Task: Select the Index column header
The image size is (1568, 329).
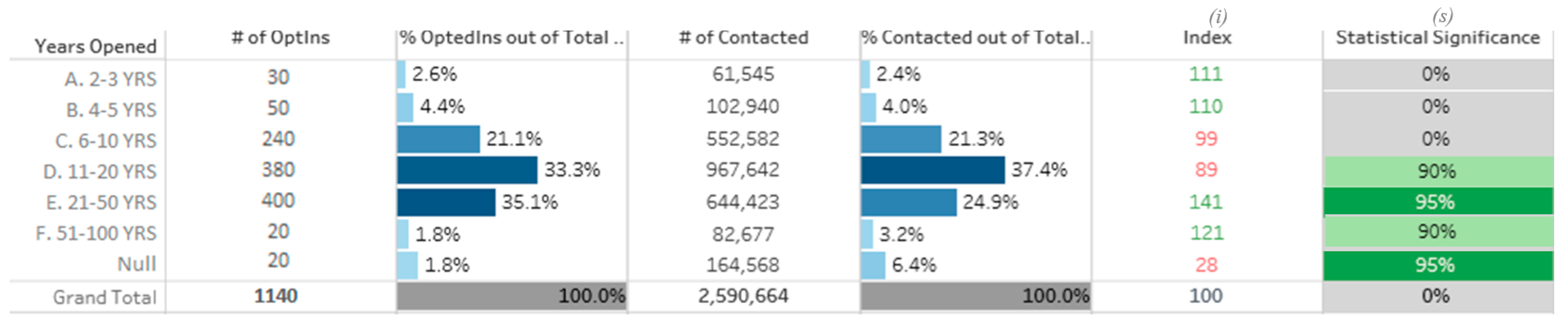Action: 1207,38
